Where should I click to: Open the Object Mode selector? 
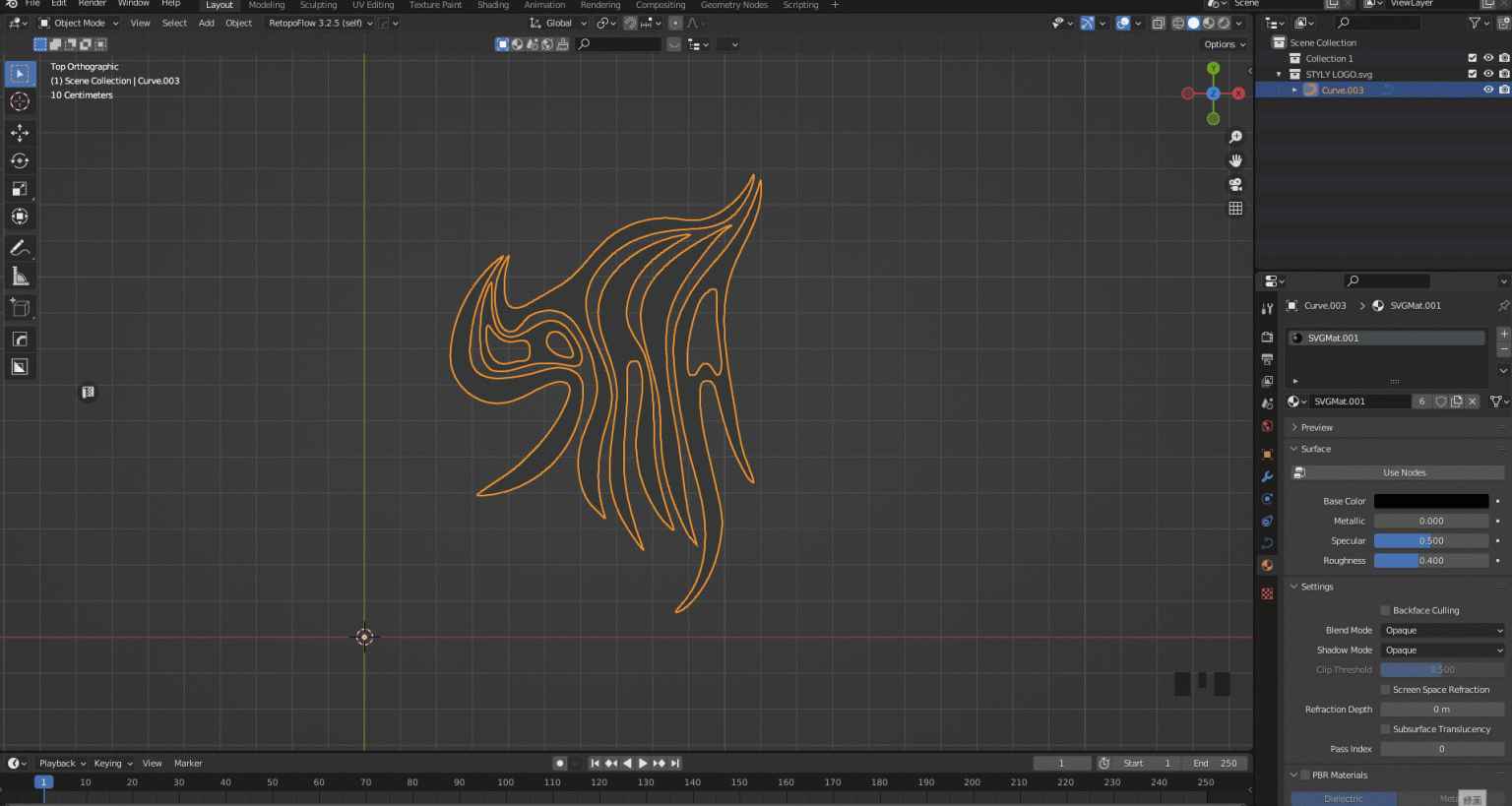(77, 23)
